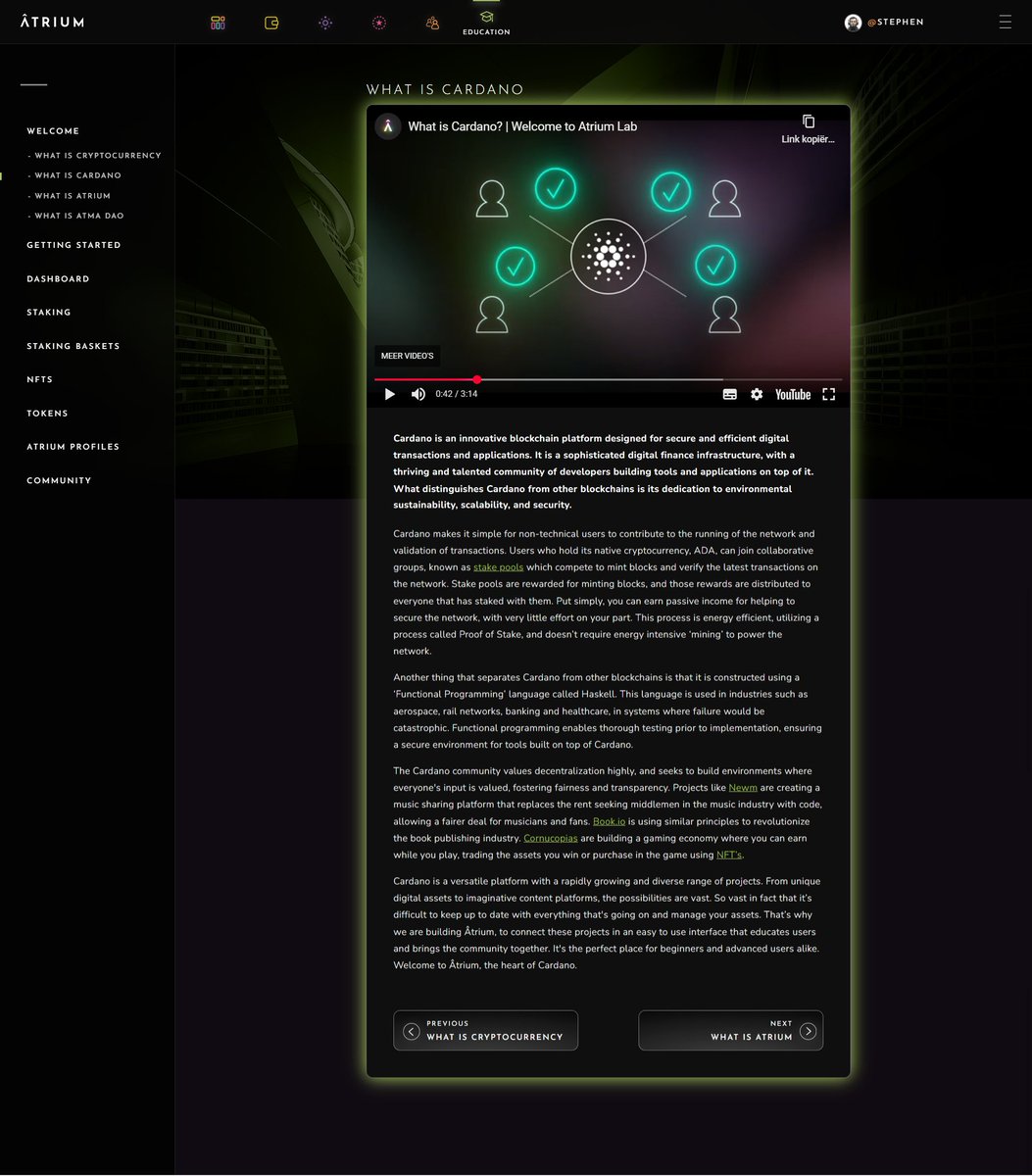Screen dimensions: 1032x1176
Task: Follow the Newm link
Action: [x=743, y=788]
